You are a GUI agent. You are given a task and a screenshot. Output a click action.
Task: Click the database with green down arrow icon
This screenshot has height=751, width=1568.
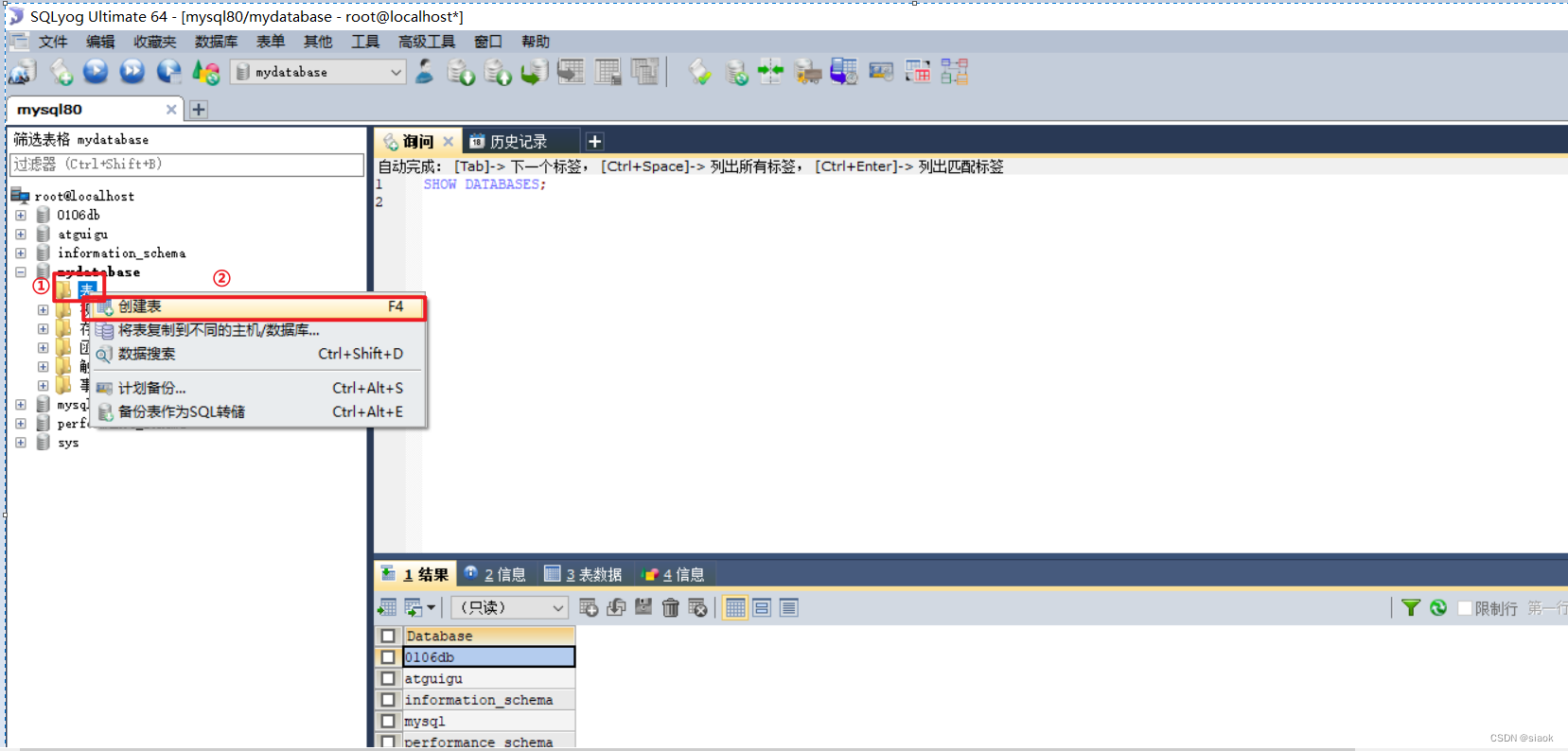(461, 72)
